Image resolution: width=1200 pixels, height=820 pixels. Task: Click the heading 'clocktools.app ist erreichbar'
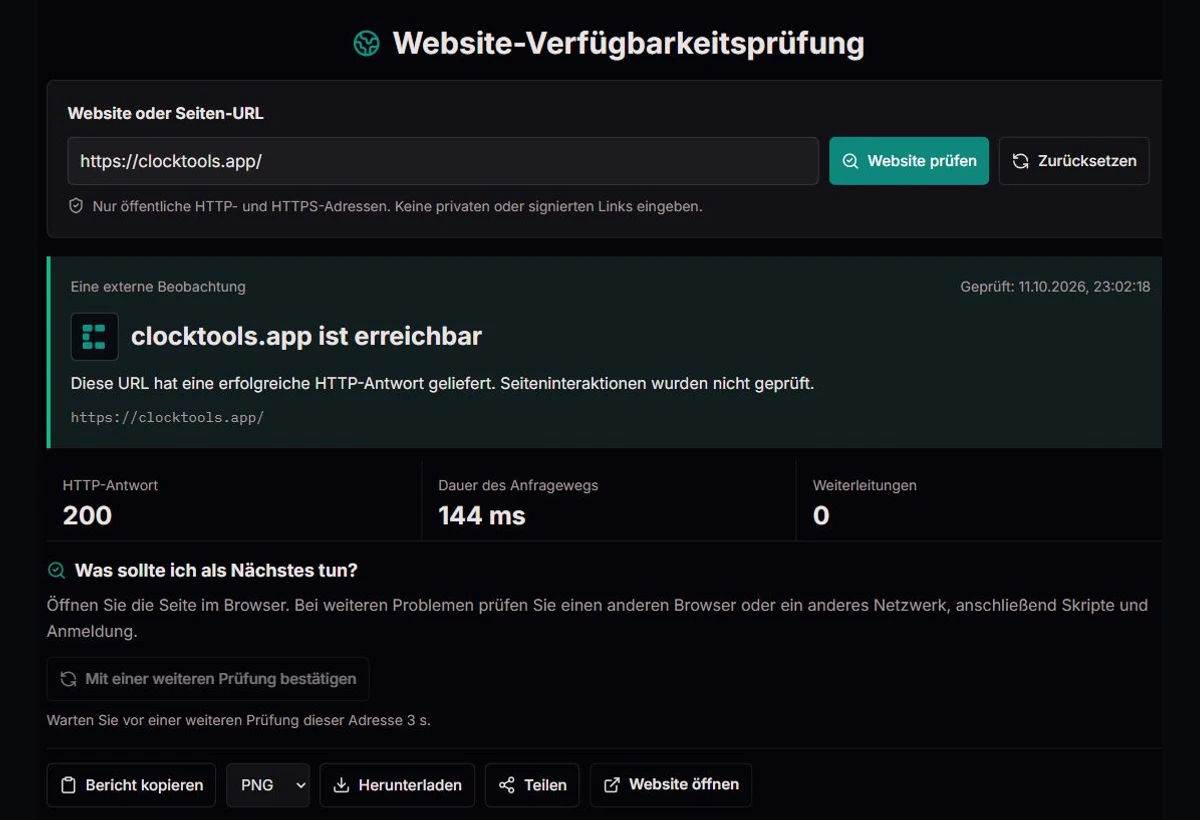coord(306,336)
